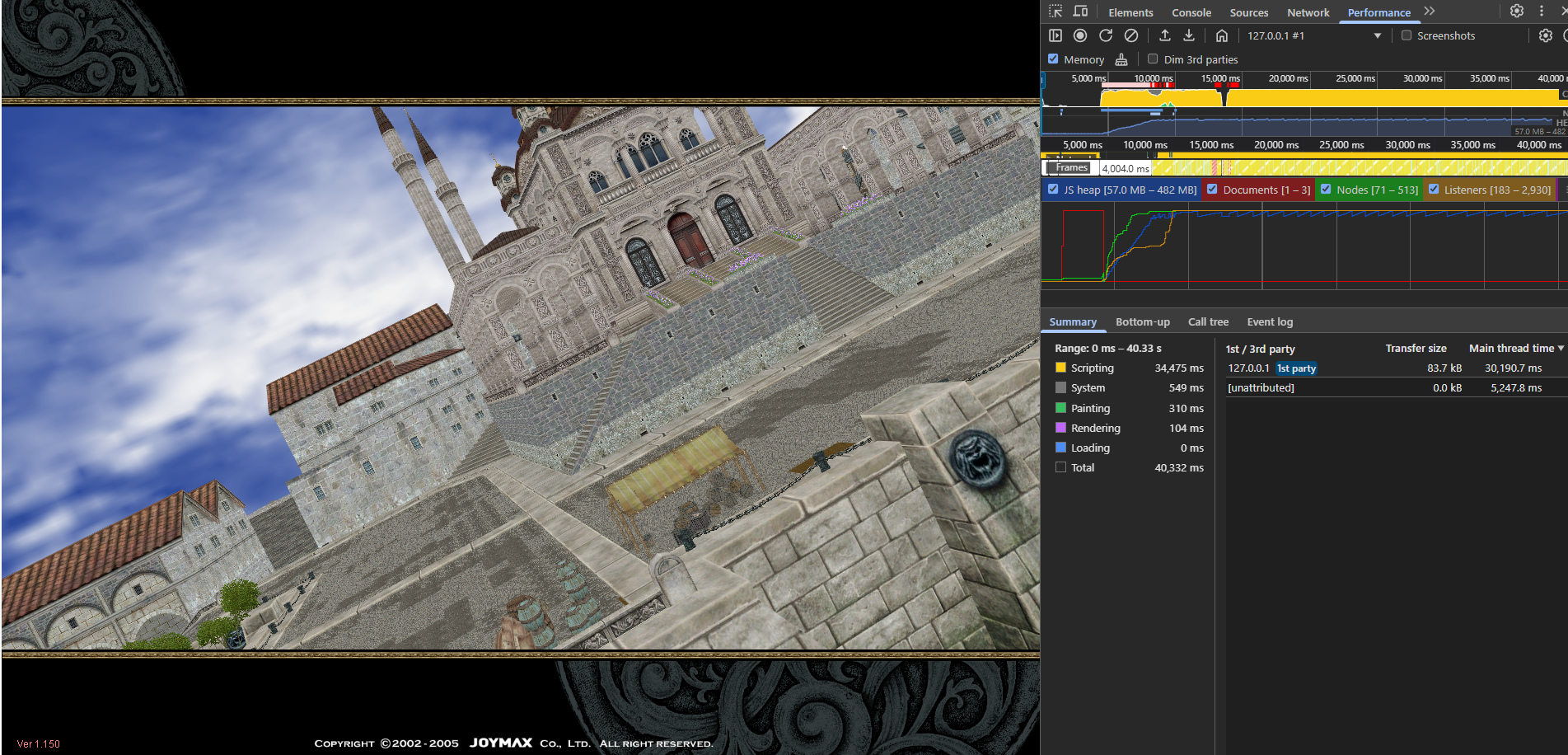This screenshot has width=1568, height=755.
Task: Select the 127.0.0.1 1st party row
Action: 1395,368
